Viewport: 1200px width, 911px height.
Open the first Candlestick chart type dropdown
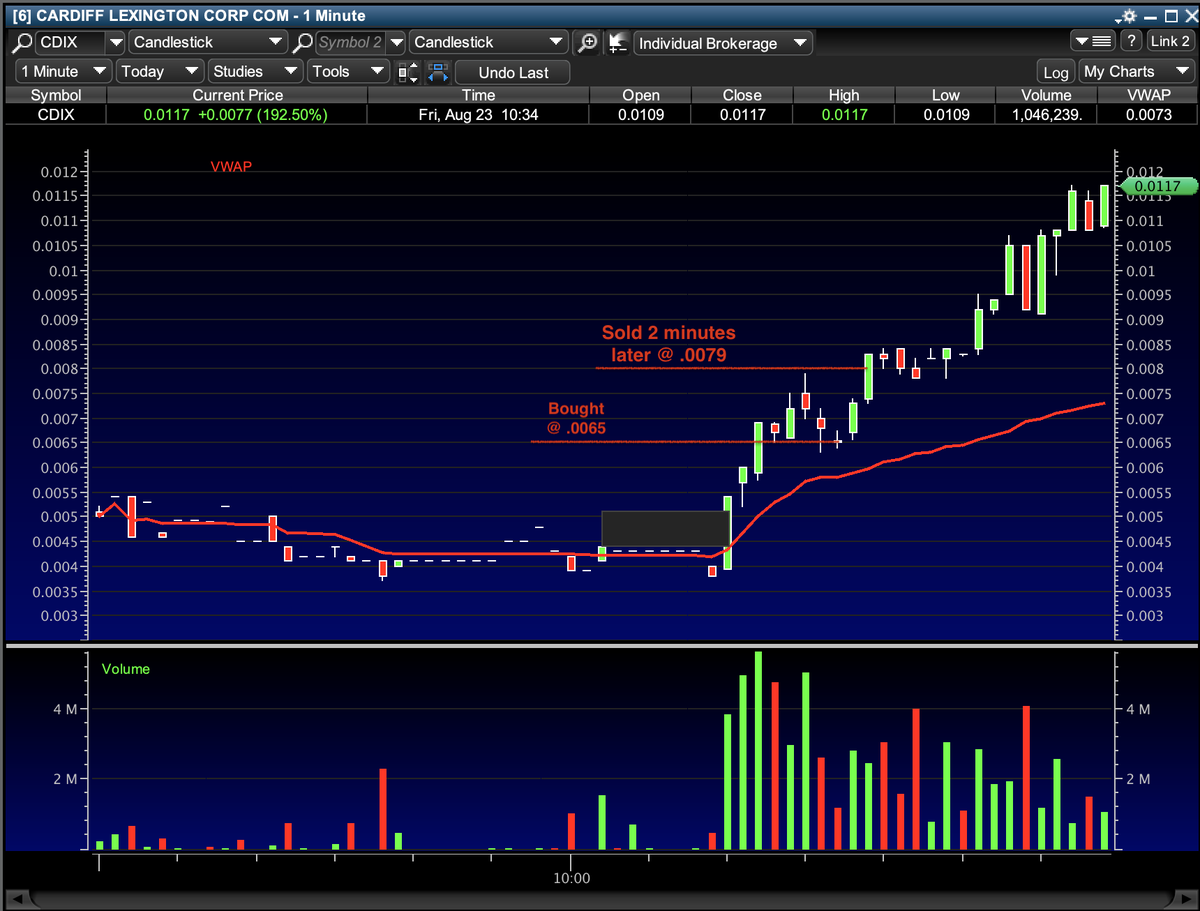pyautogui.click(x=208, y=43)
